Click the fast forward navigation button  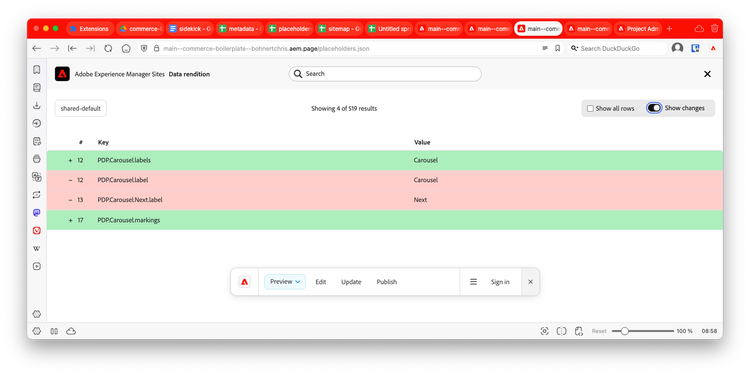click(x=90, y=48)
